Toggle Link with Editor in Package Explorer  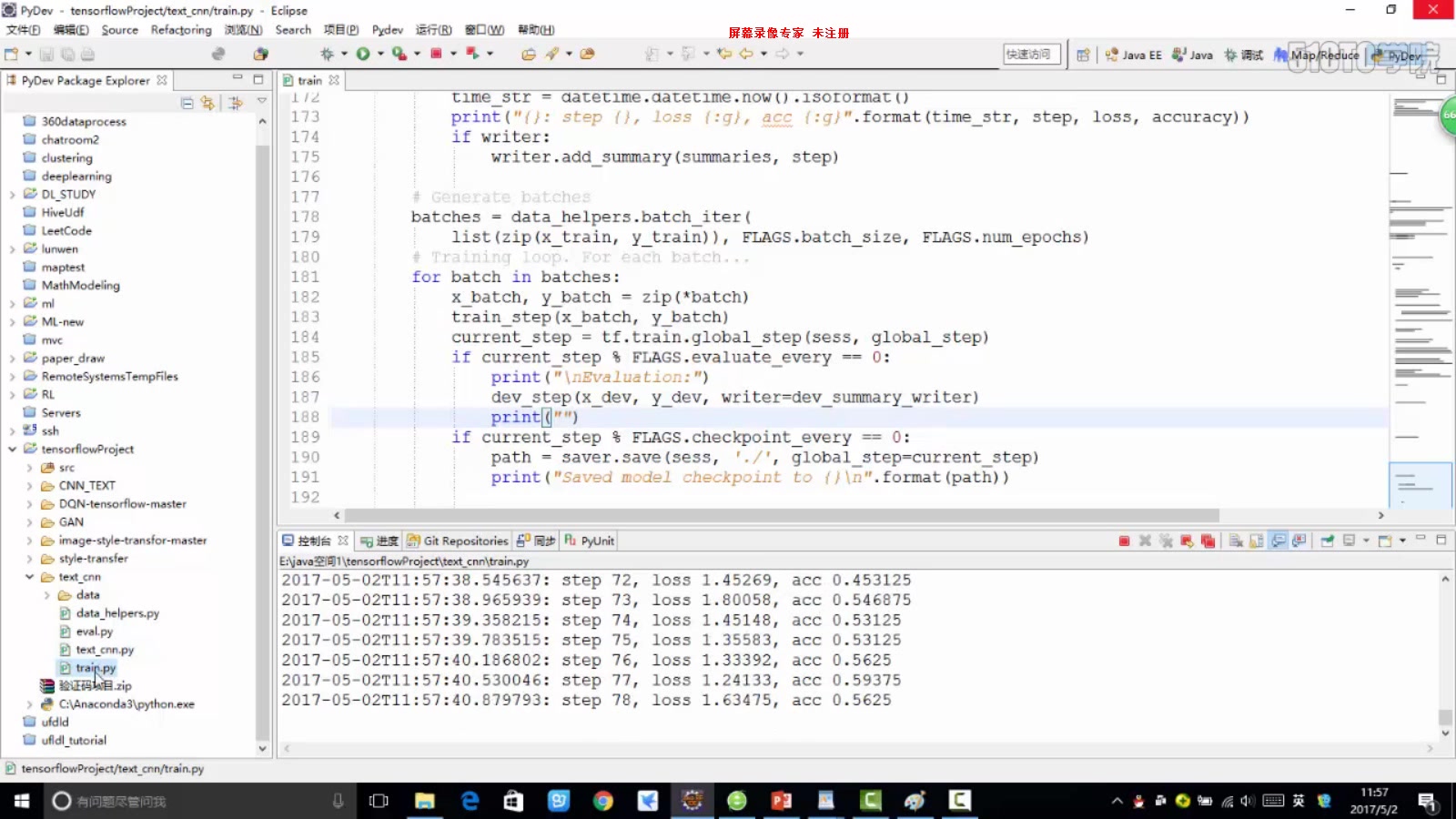coord(207,103)
